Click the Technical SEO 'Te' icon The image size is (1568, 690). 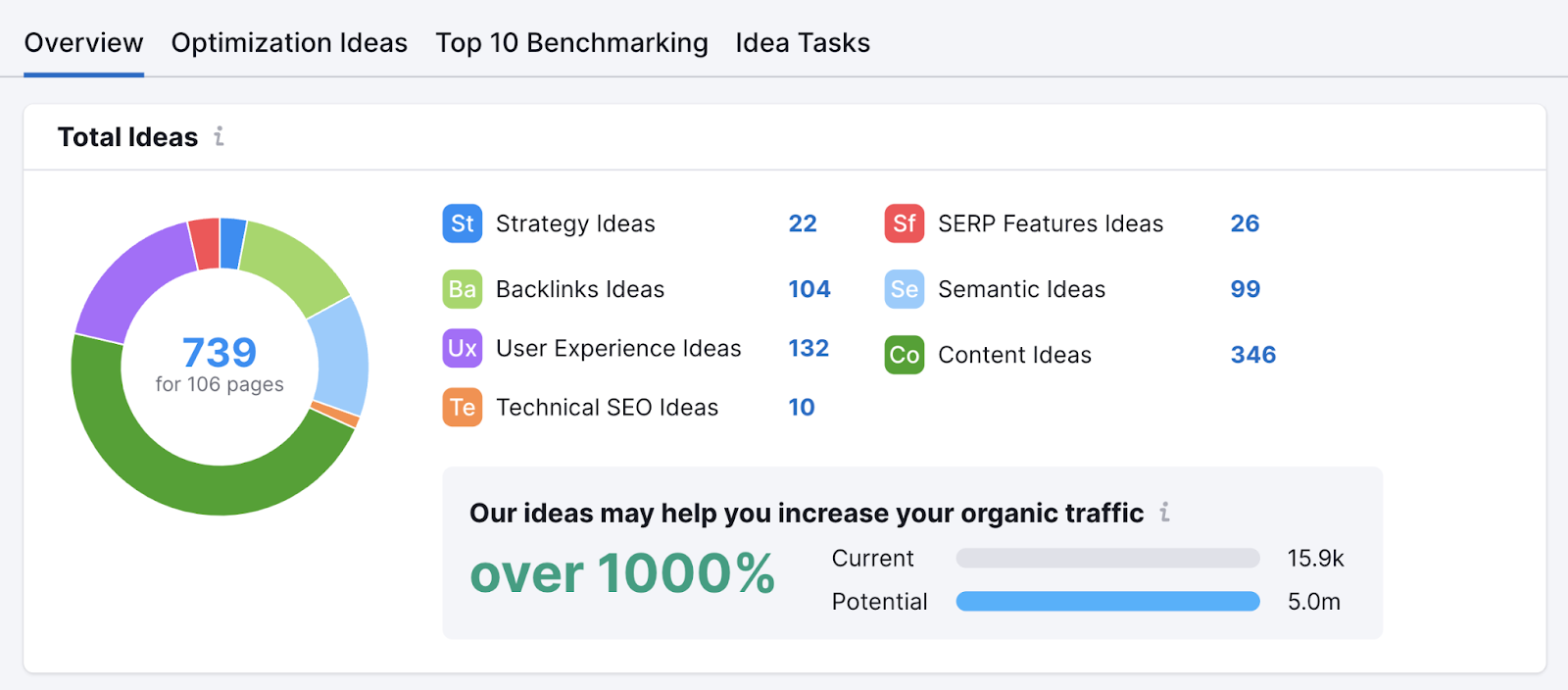tap(461, 407)
